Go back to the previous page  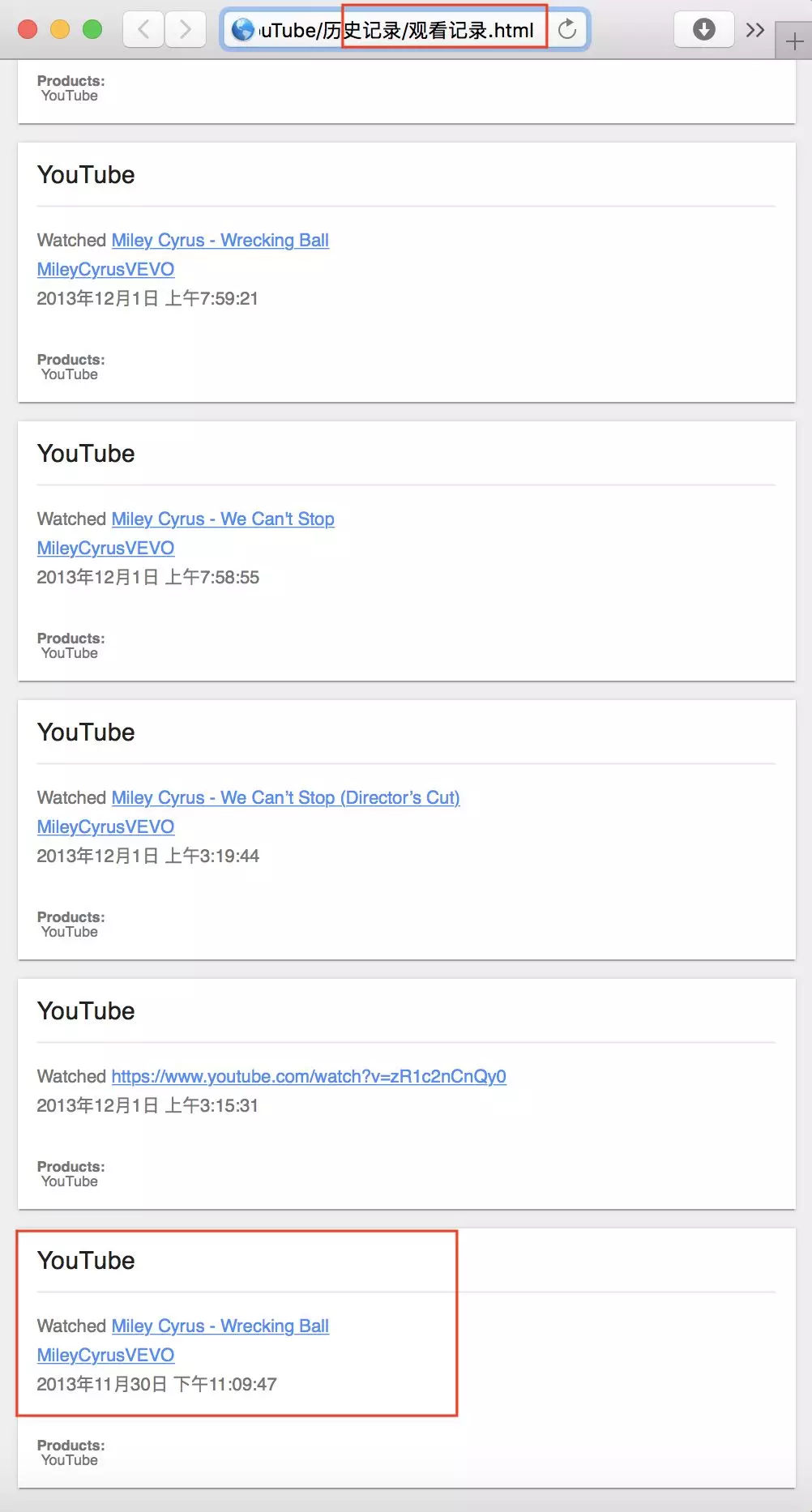pos(143,30)
